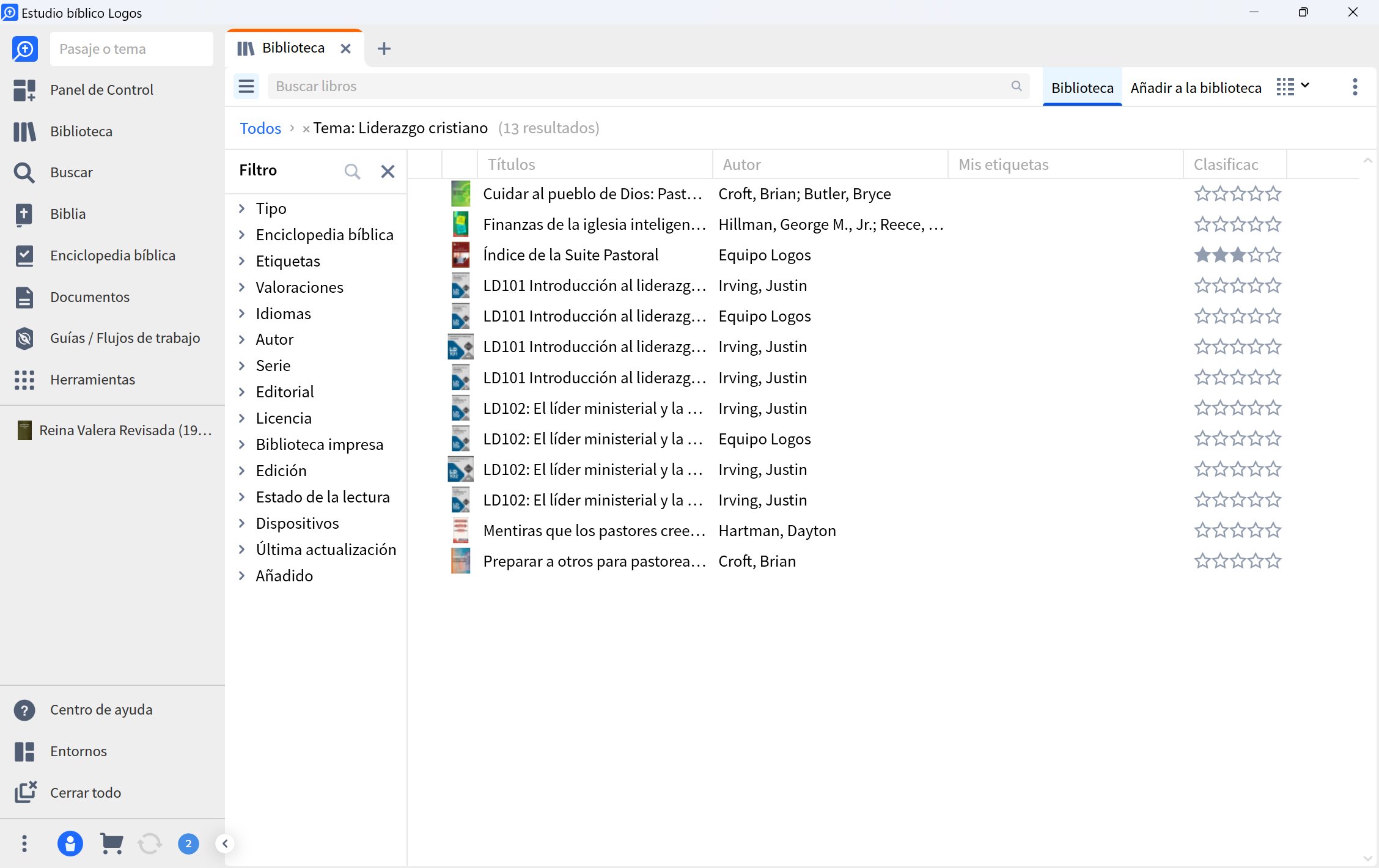This screenshot has width=1379, height=868.
Task: Open a new tab with the plus
Action: (384, 48)
